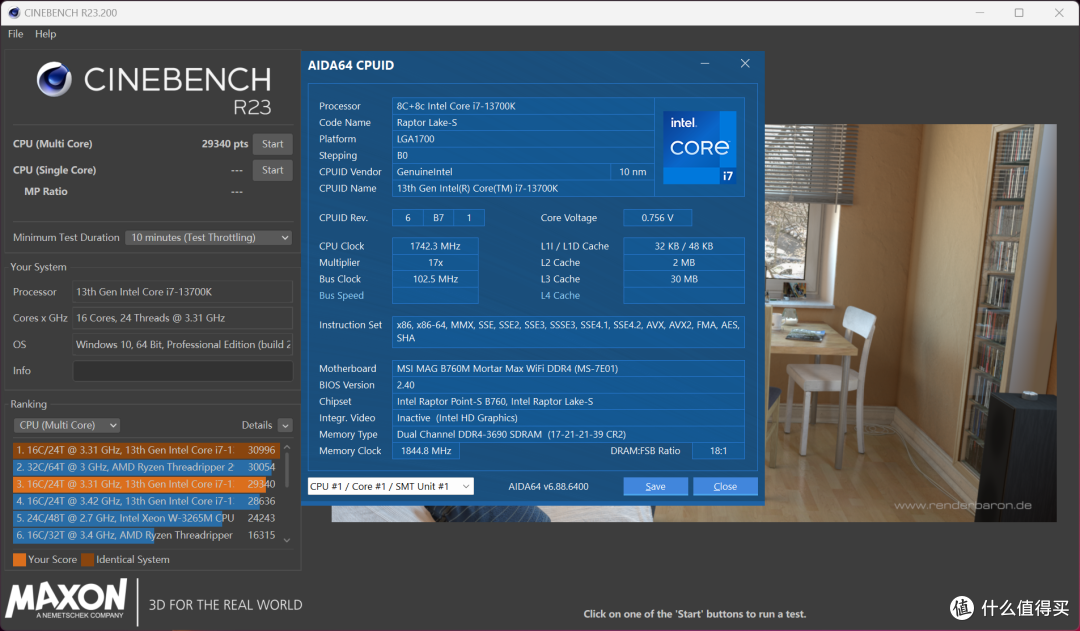Click the Motherboard value MSI MAG B760M Mortar
The image size is (1080, 631).
click(568, 369)
